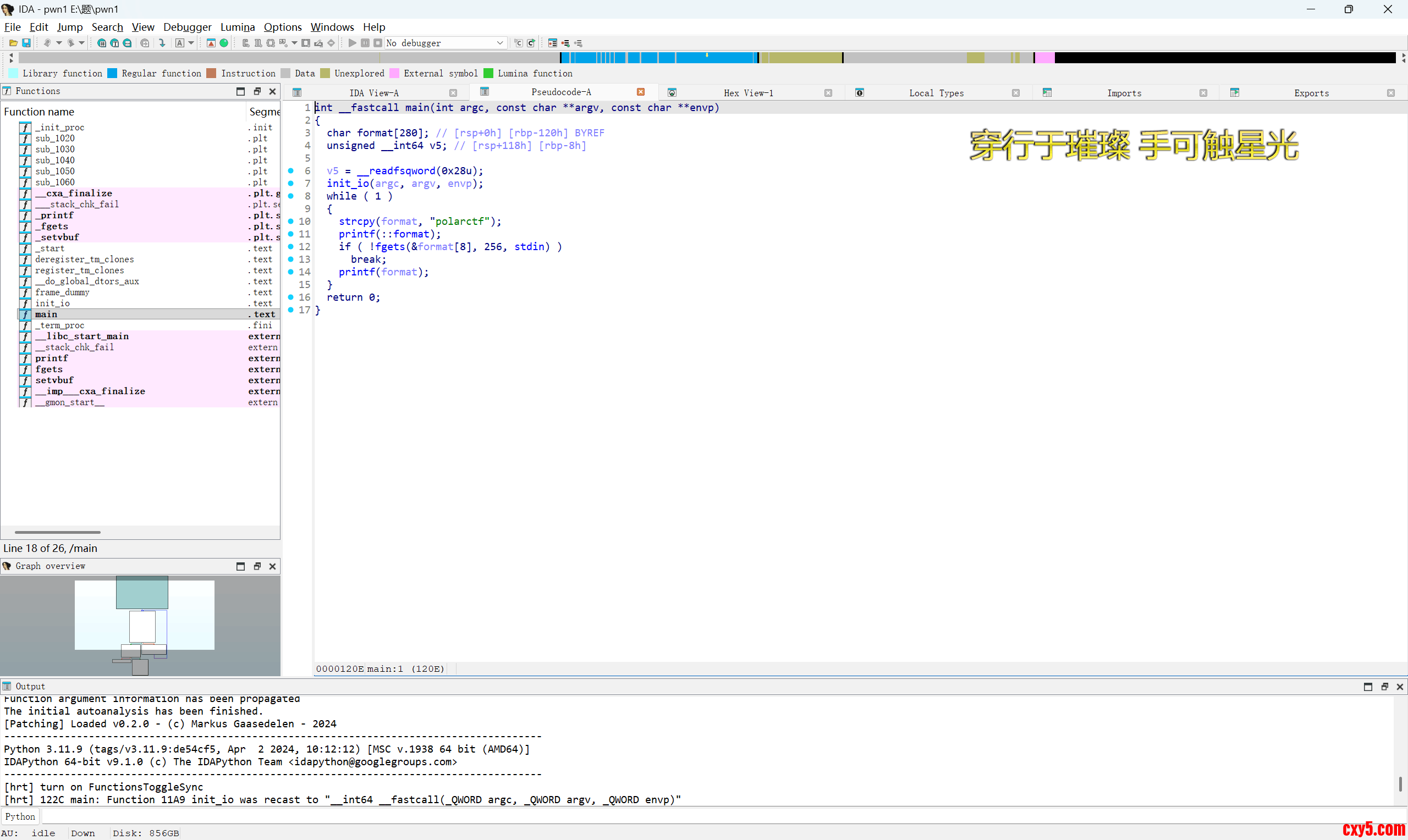The width and height of the screenshot is (1408, 840).
Task: Toggle breakpoint dot on line 6
Action: coord(290,170)
